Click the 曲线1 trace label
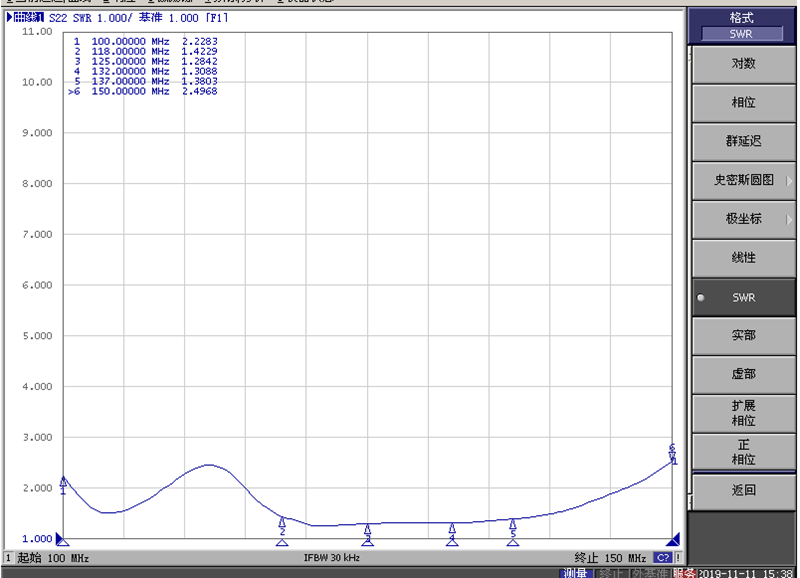Image resolution: width=800 pixels, height=578 pixels. pyautogui.click(x=28, y=18)
